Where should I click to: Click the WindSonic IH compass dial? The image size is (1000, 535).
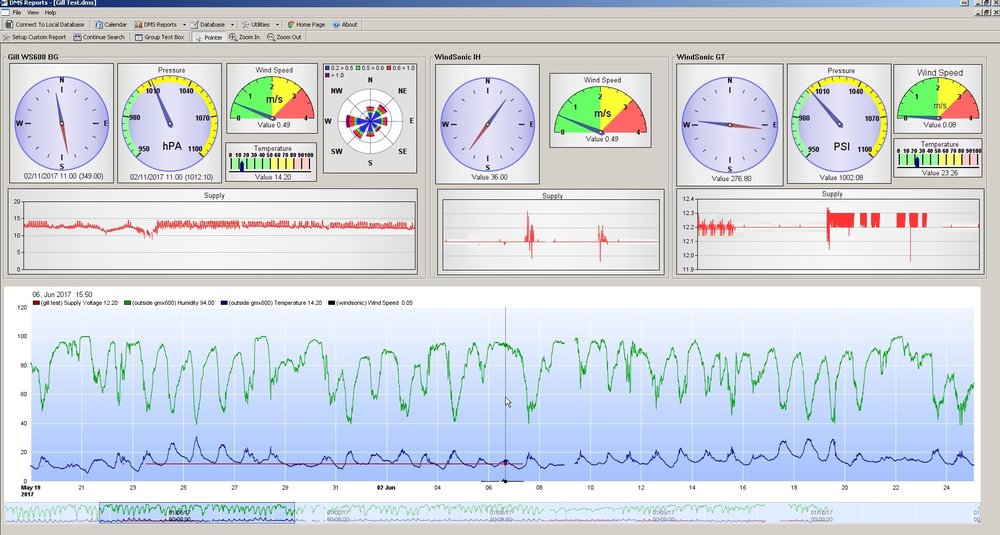(488, 124)
